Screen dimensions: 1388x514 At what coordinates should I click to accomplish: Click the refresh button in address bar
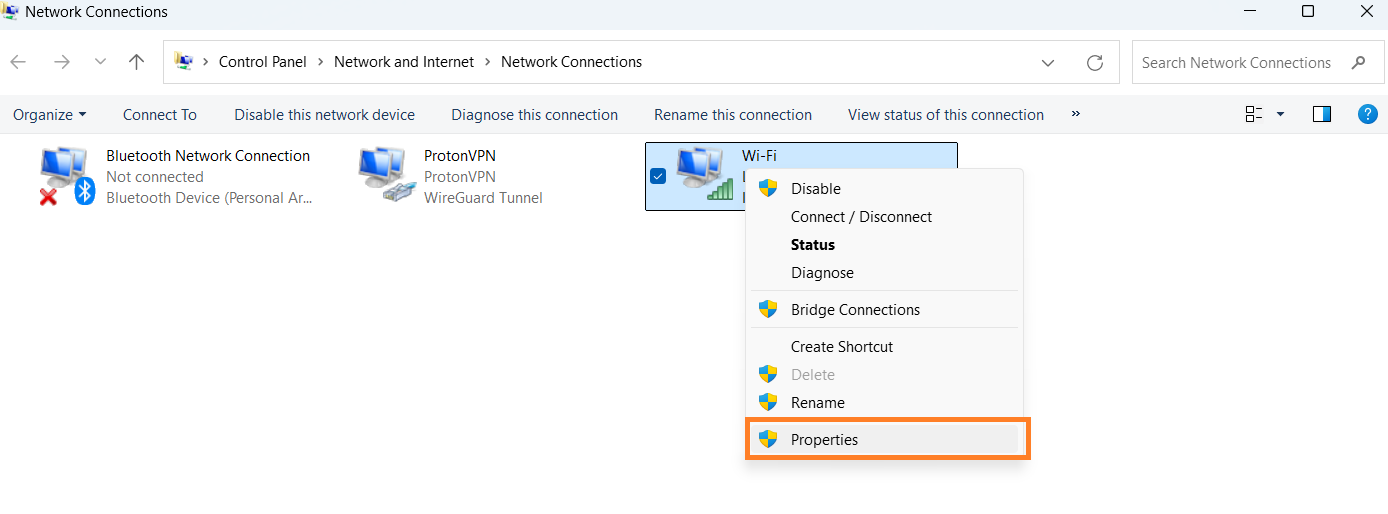[x=1095, y=62]
